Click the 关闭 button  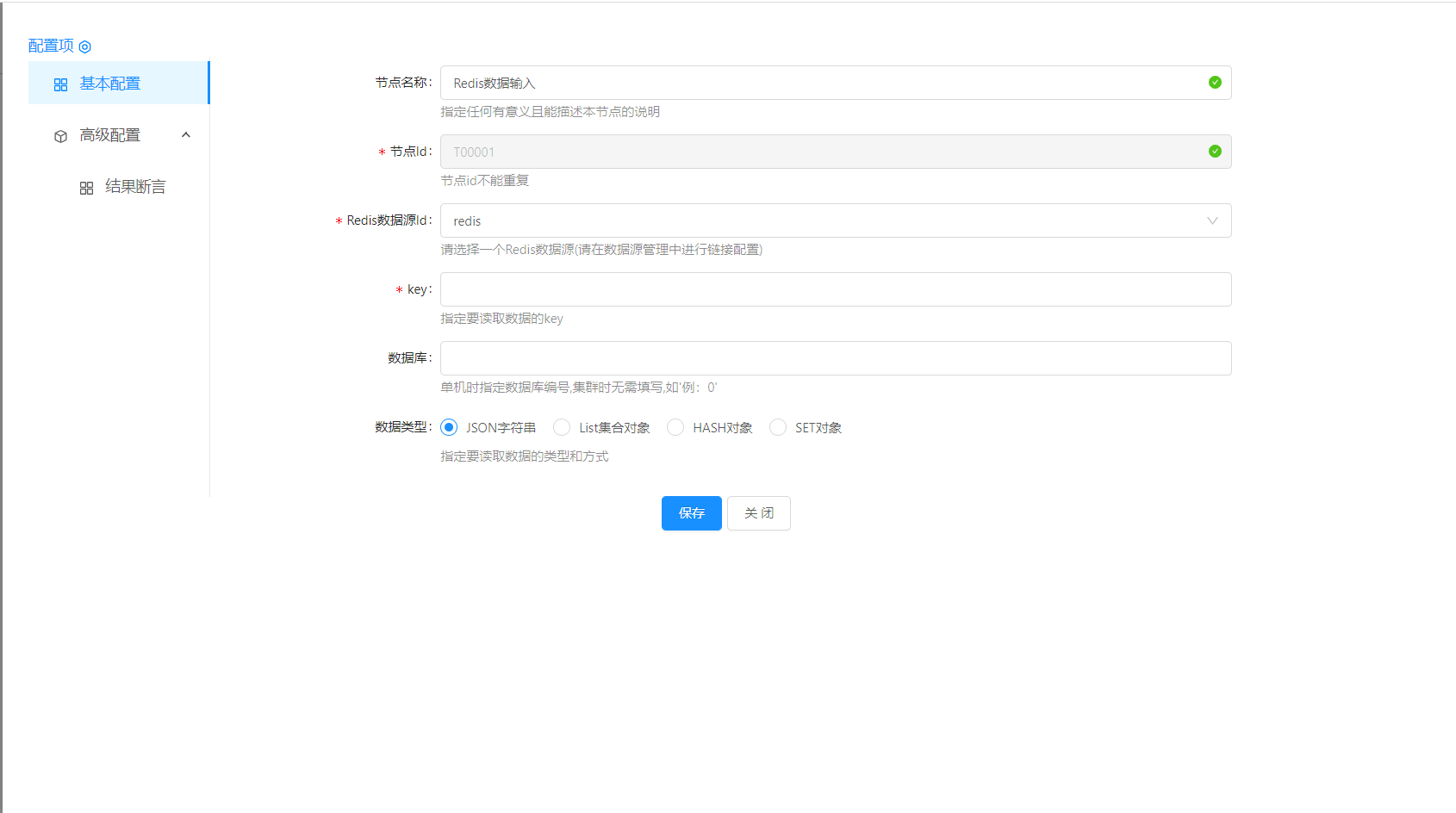point(758,513)
